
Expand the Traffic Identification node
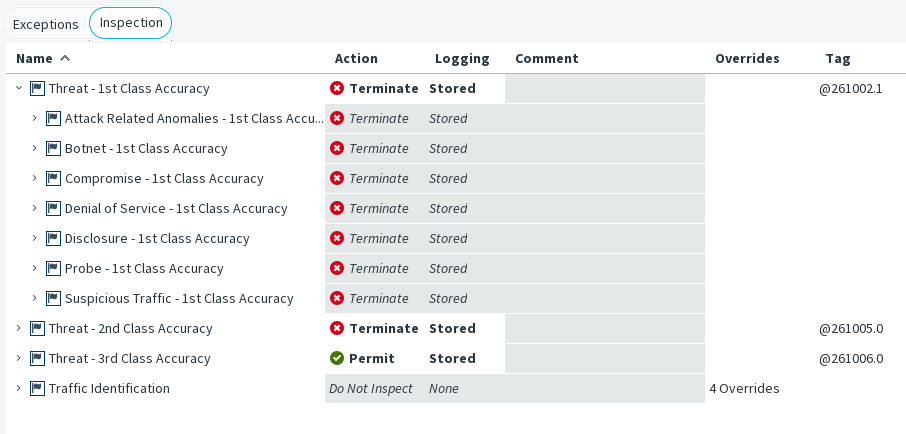pyautogui.click(x=18, y=388)
